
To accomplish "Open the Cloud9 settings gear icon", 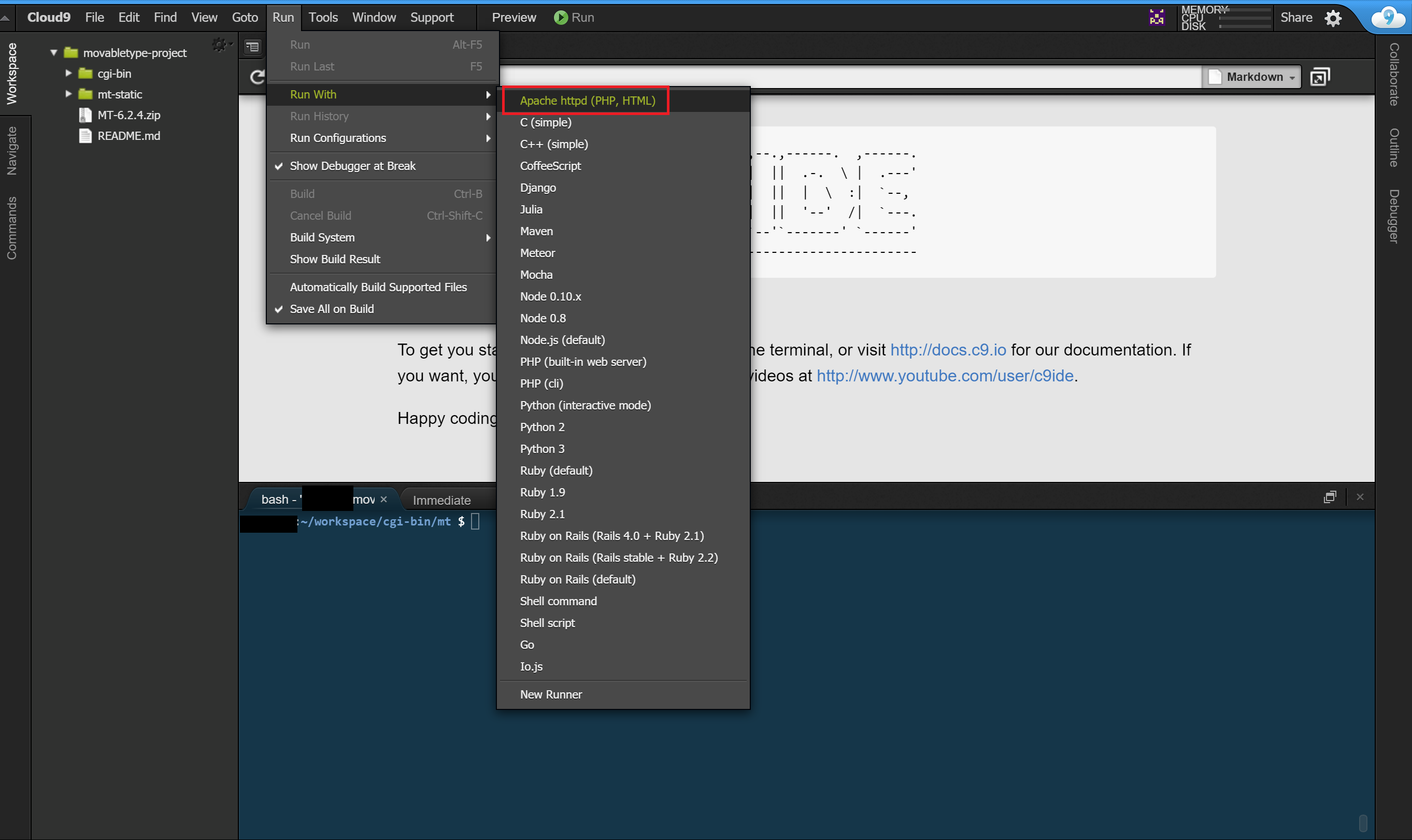I will click(1333, 18).
